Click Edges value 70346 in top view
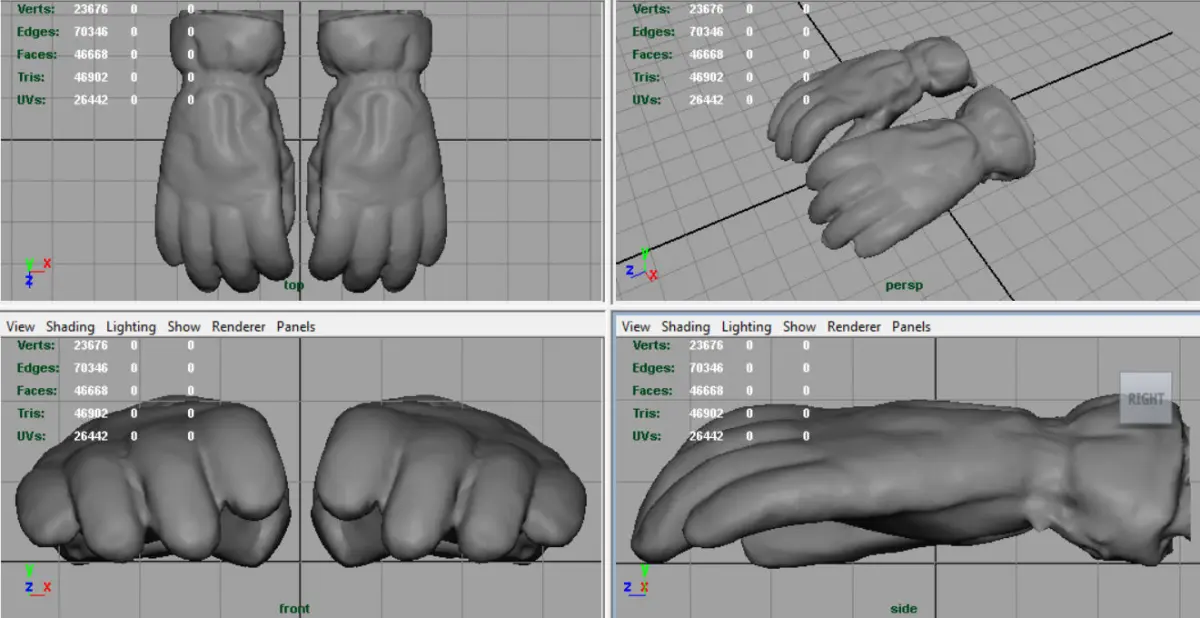The width and height of the screenshot is (1200, 618). pos(91,32)
